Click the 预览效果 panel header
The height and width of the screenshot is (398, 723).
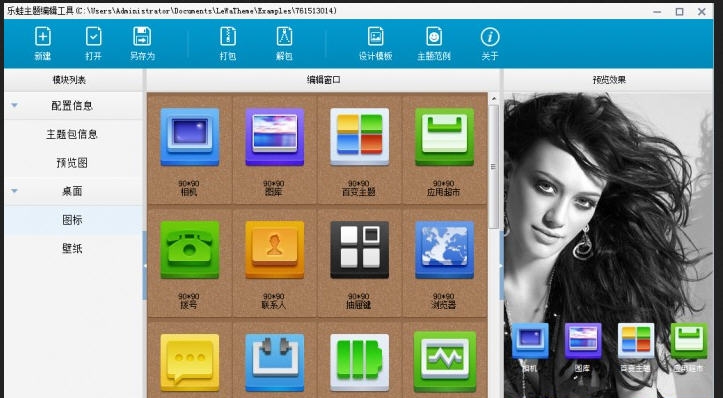click(x=609, y=80)
